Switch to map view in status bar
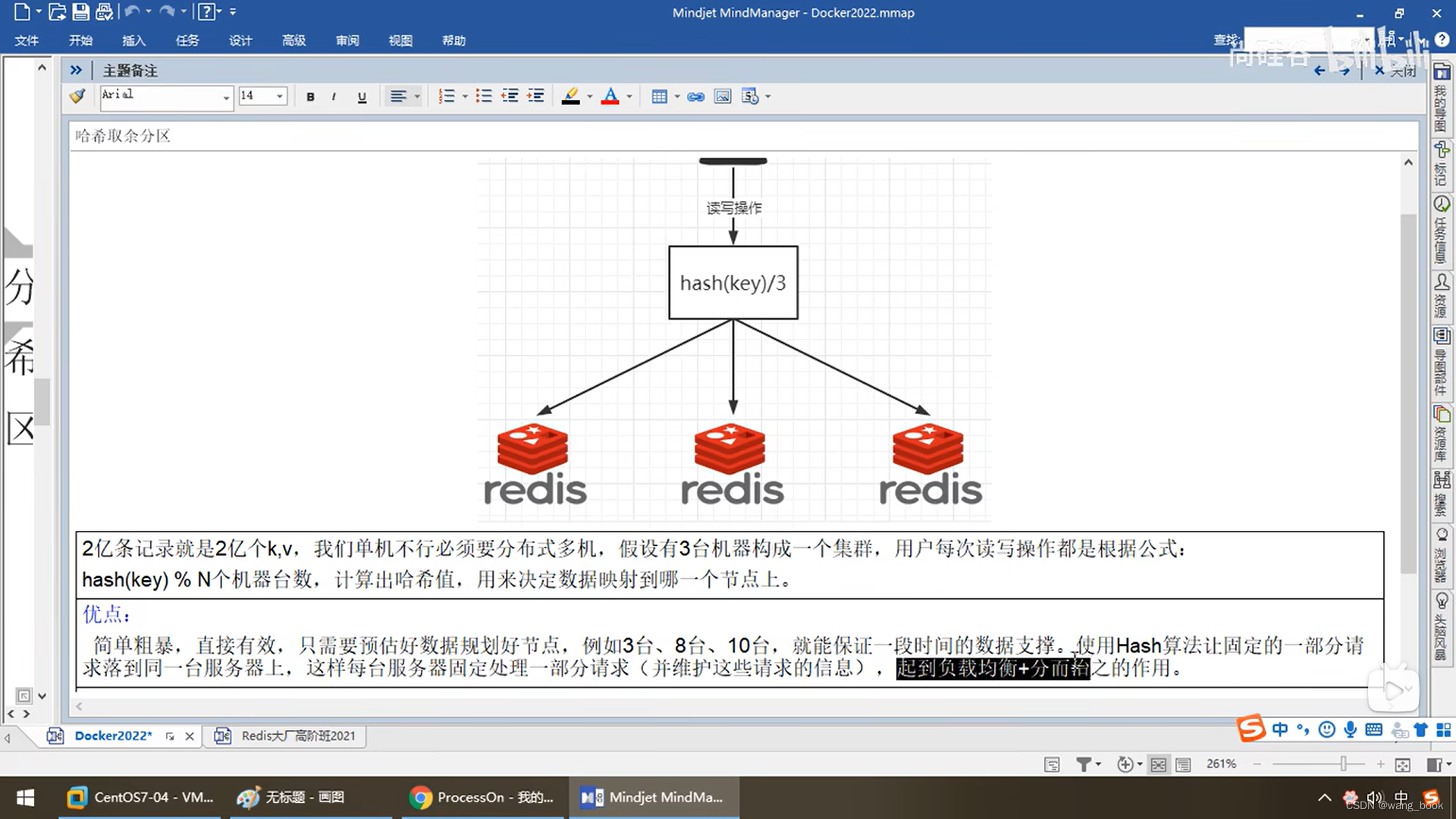The image size is (1456, 819). point(1158,764)
